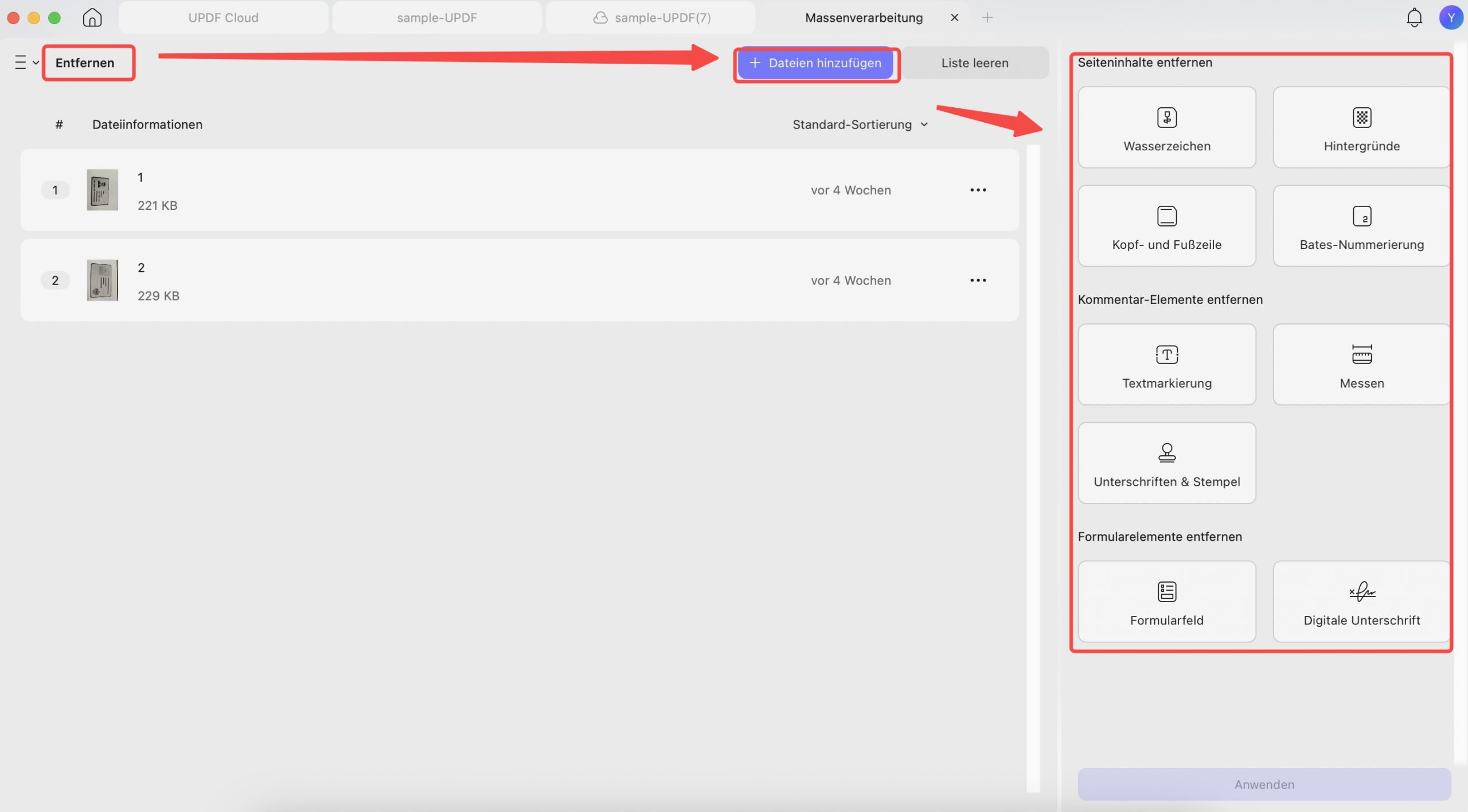The width and height of the screenshot is (1468, 812).
Task: Switch to sample-UPDF(7) tab
Action: [651, 18]
